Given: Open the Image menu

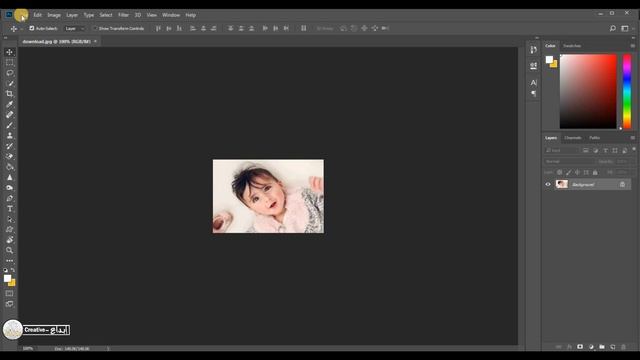Looking at the screenshot, I should point(54,15).
